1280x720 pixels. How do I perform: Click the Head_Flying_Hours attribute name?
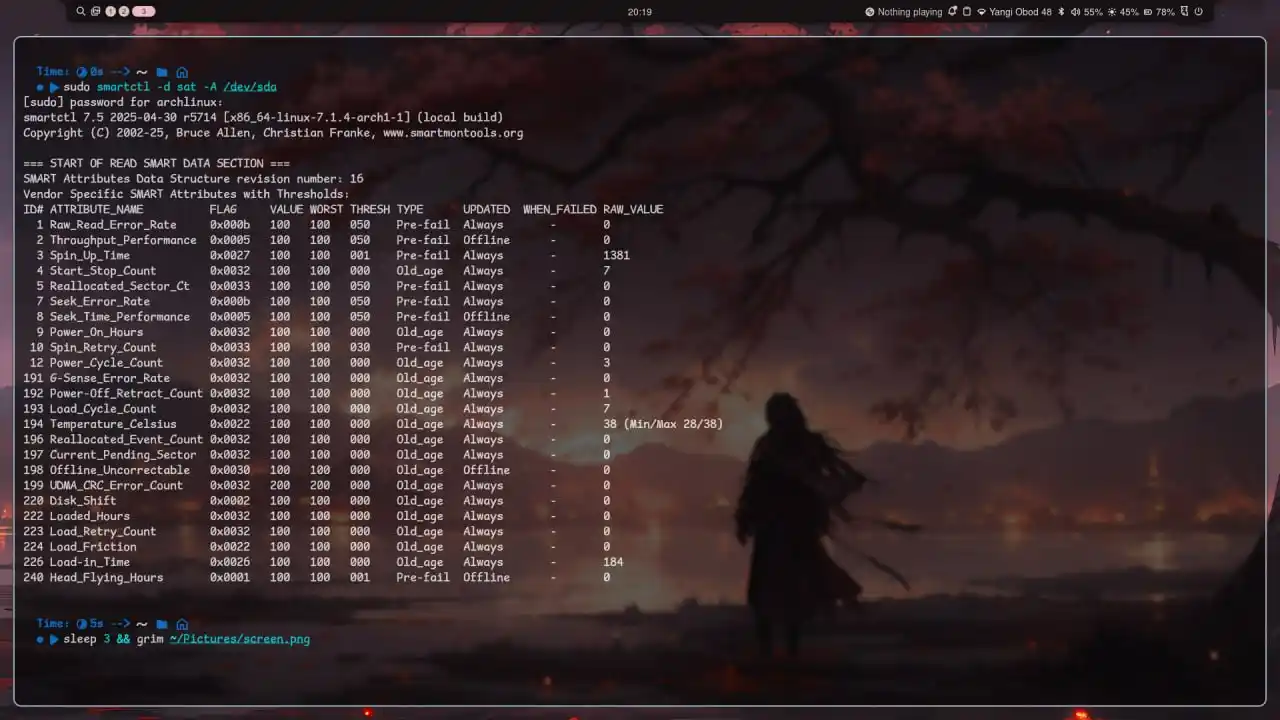(x=106, y=578)
